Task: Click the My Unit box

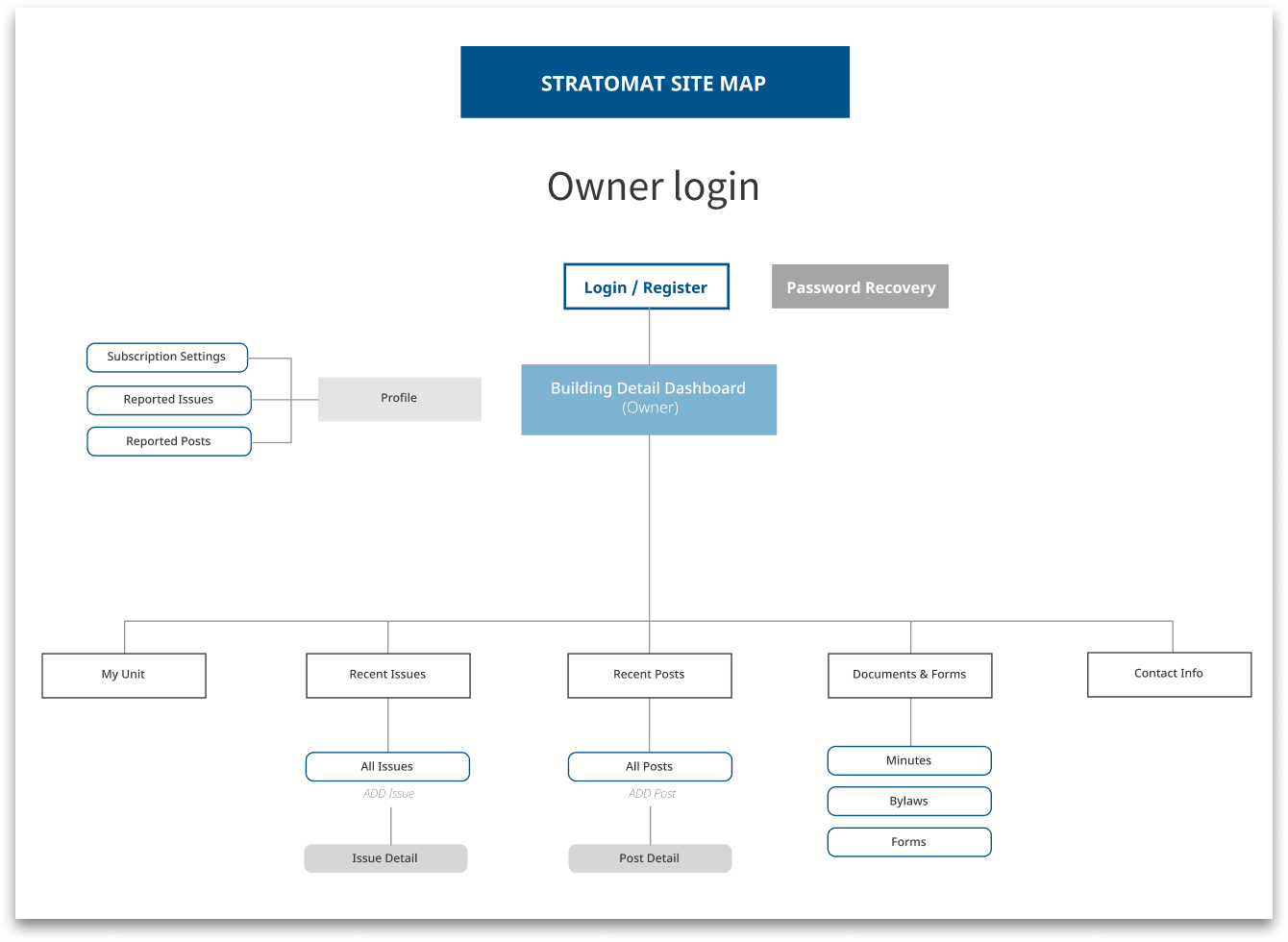Action: pos(124,675)
